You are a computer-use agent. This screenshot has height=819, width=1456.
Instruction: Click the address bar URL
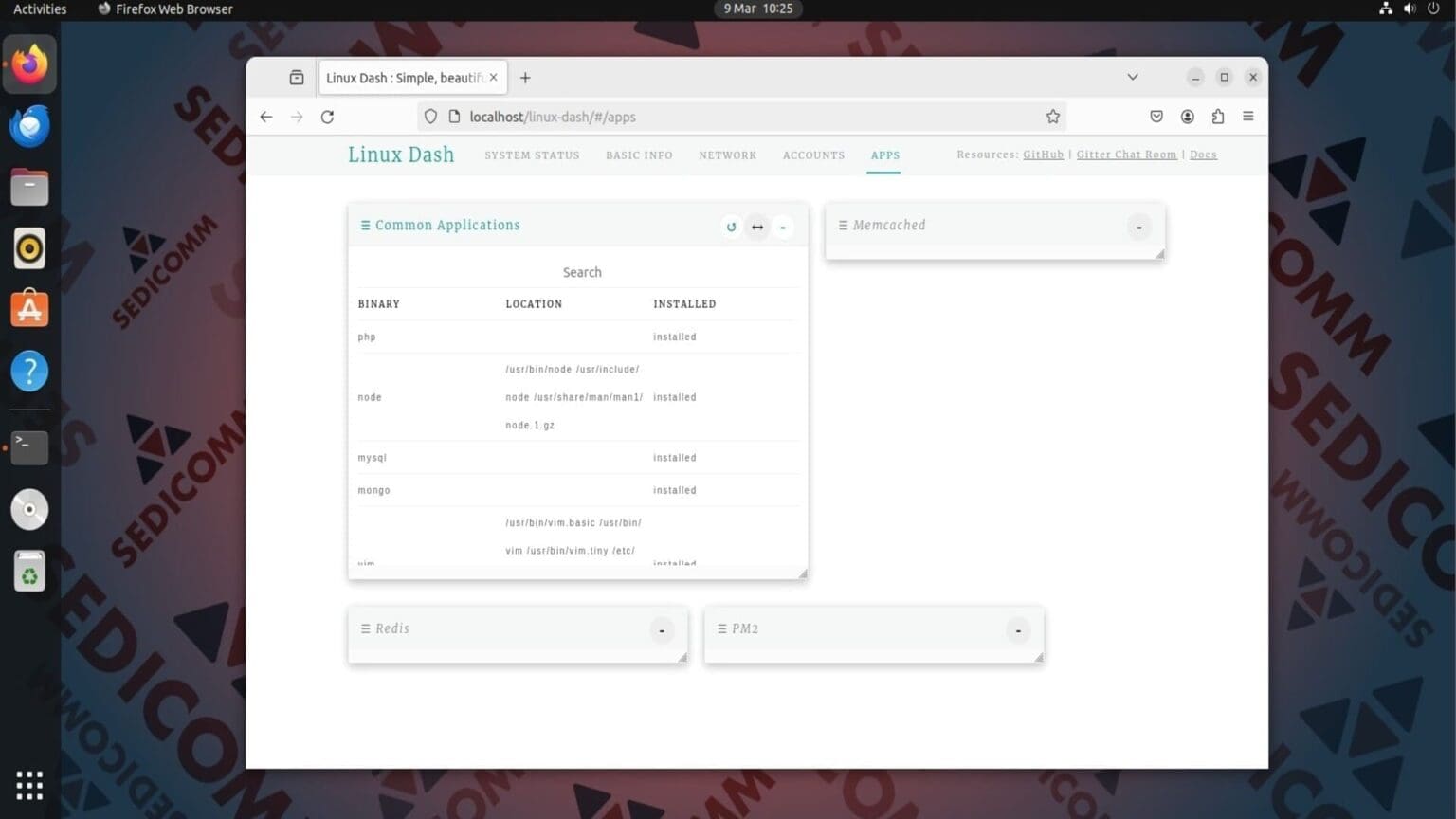point(553,117)
